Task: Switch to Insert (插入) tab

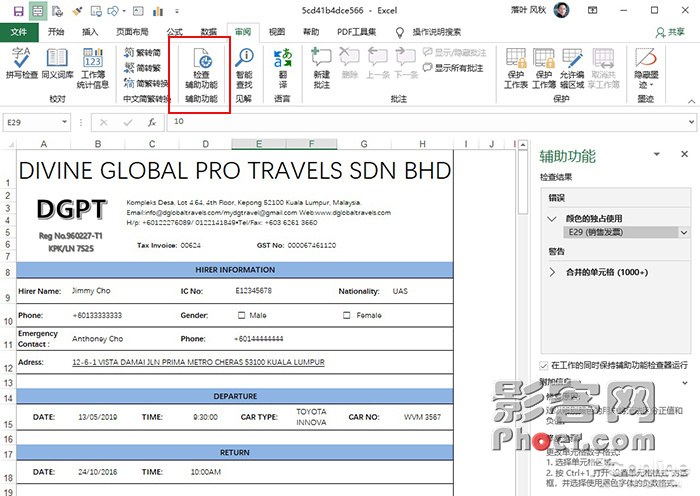Action: pyautogui.click(x=90, y=32)
